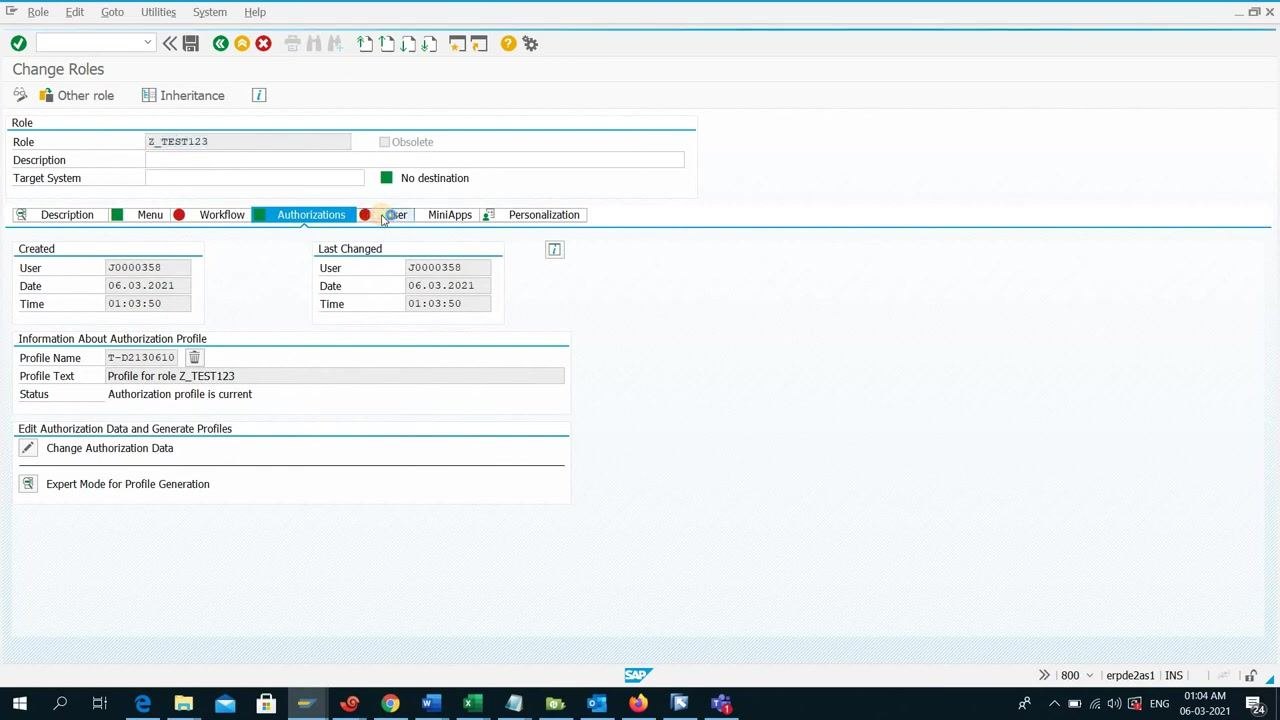1280x720 pixels.
Task: Open the Goto menu
Action: click(112, 12)
